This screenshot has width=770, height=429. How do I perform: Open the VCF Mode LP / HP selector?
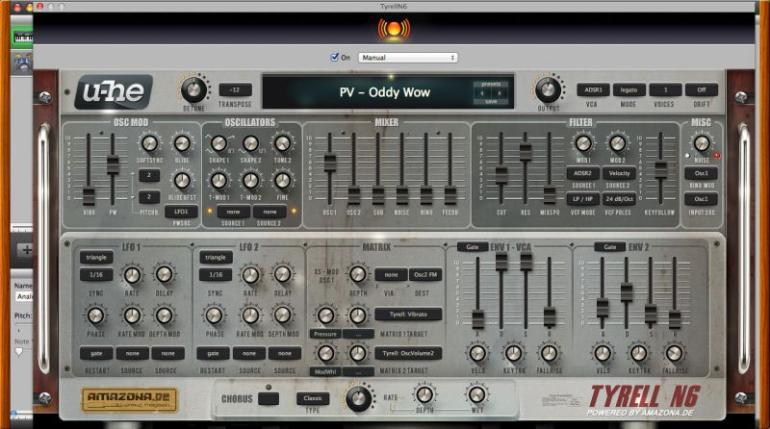pos(583,199)
